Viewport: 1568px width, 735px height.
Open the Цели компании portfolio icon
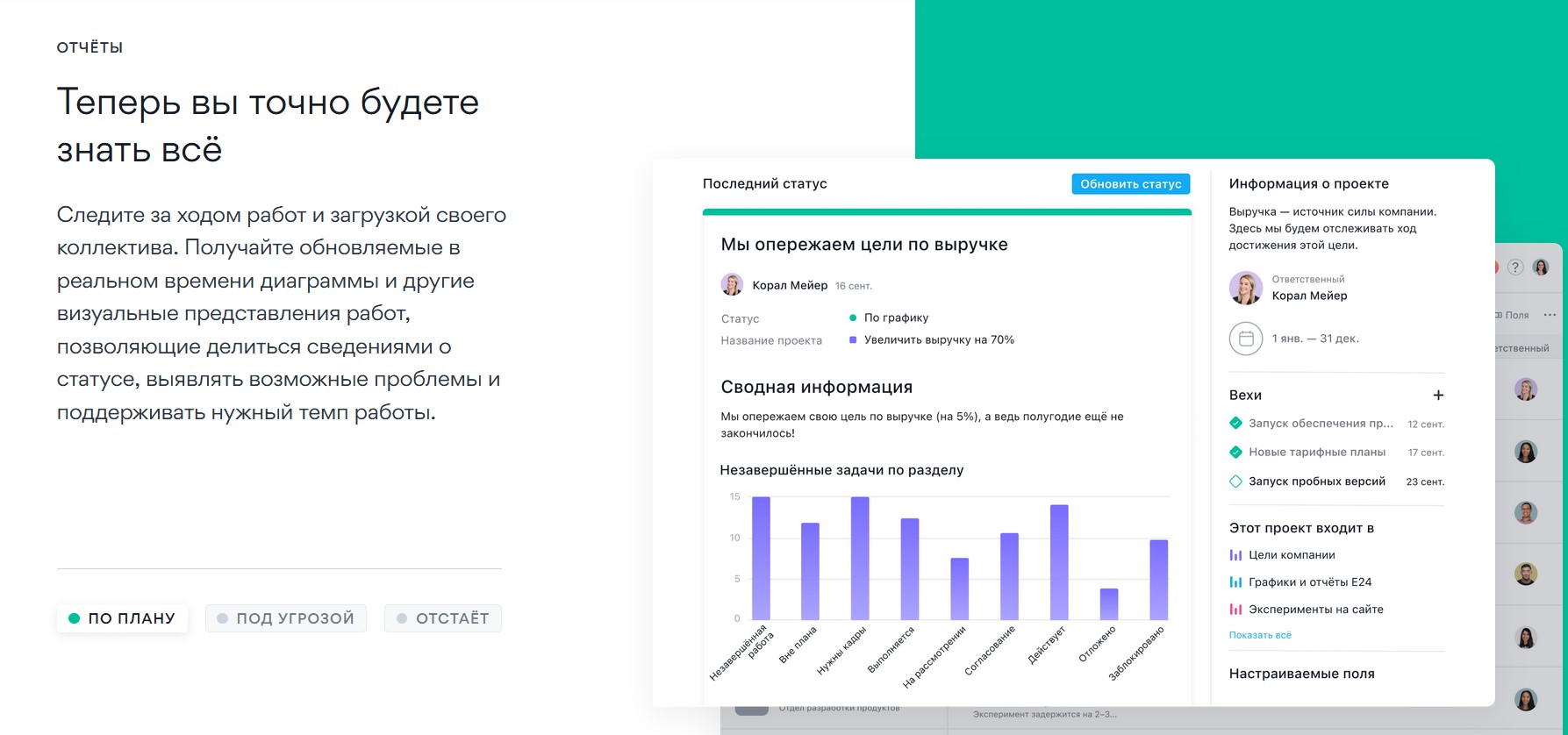[x=1235, y=555]
